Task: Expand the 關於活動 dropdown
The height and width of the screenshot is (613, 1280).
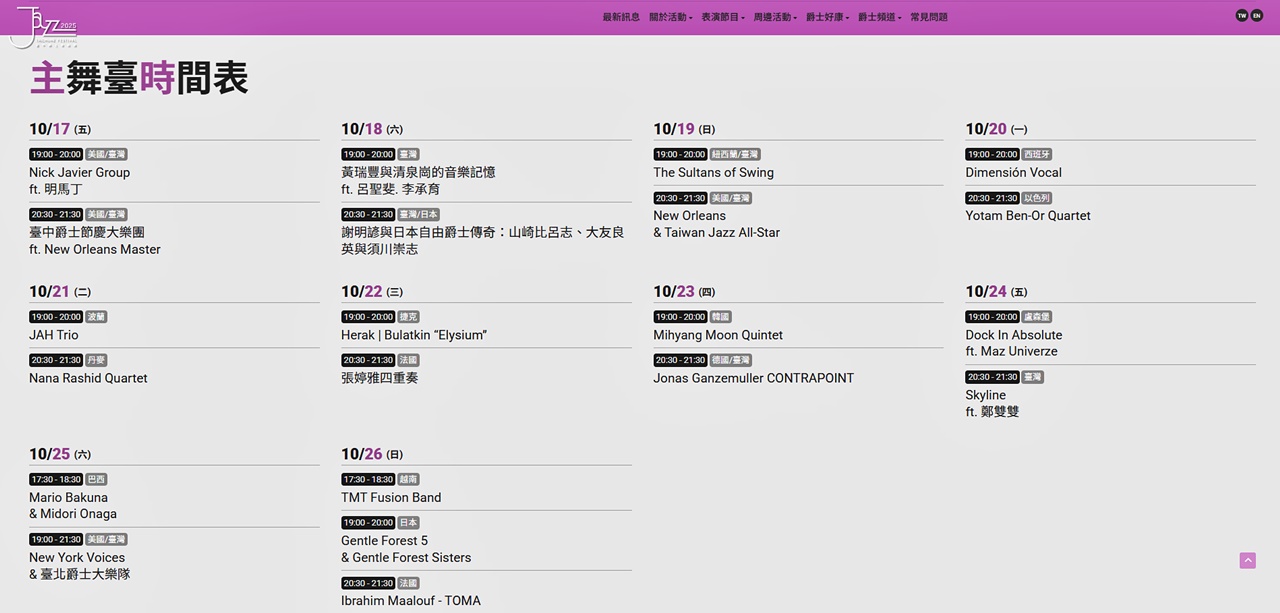Action: pos(670,17)
